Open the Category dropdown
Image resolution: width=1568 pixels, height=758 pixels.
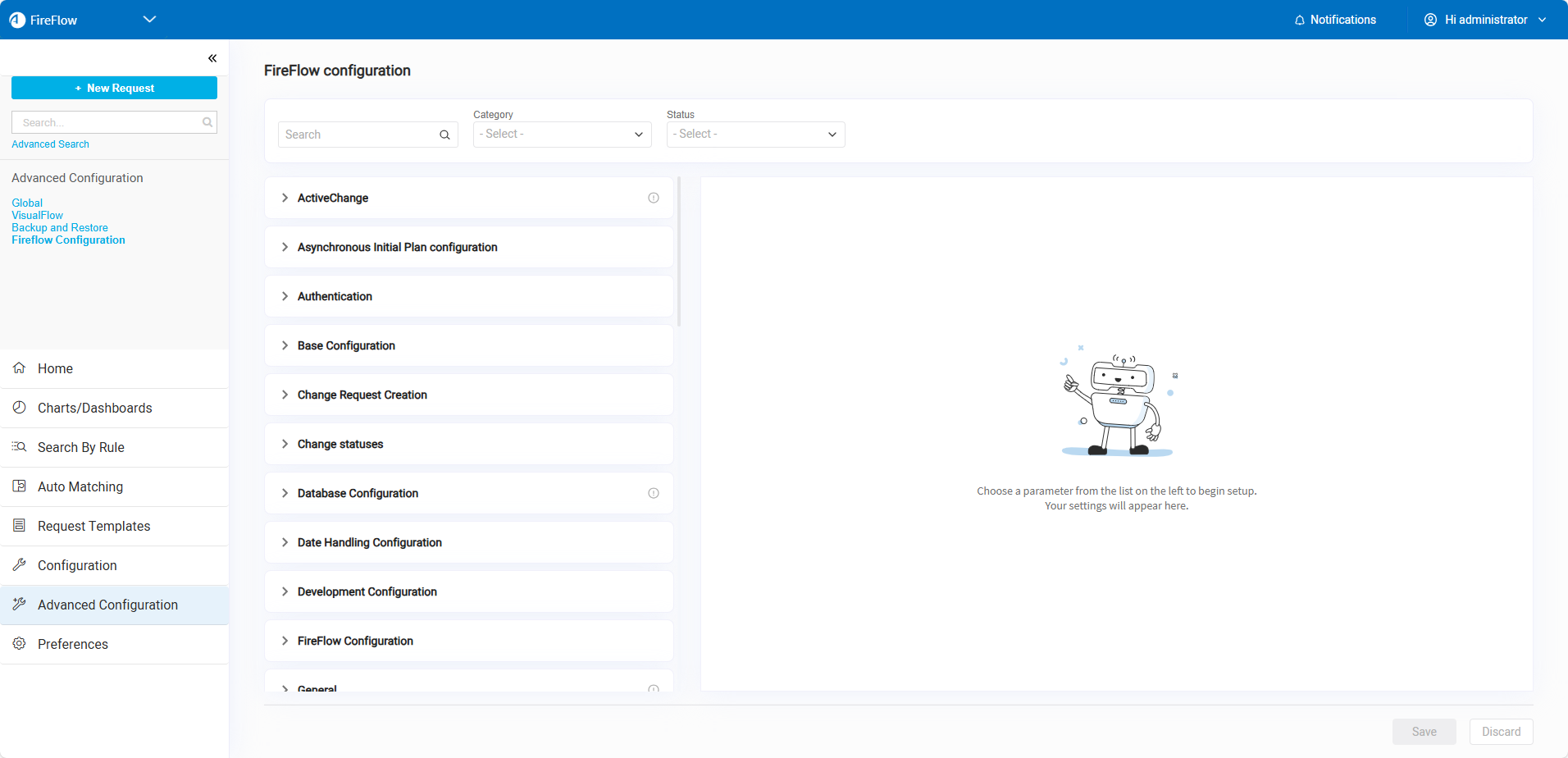[562, 135]
